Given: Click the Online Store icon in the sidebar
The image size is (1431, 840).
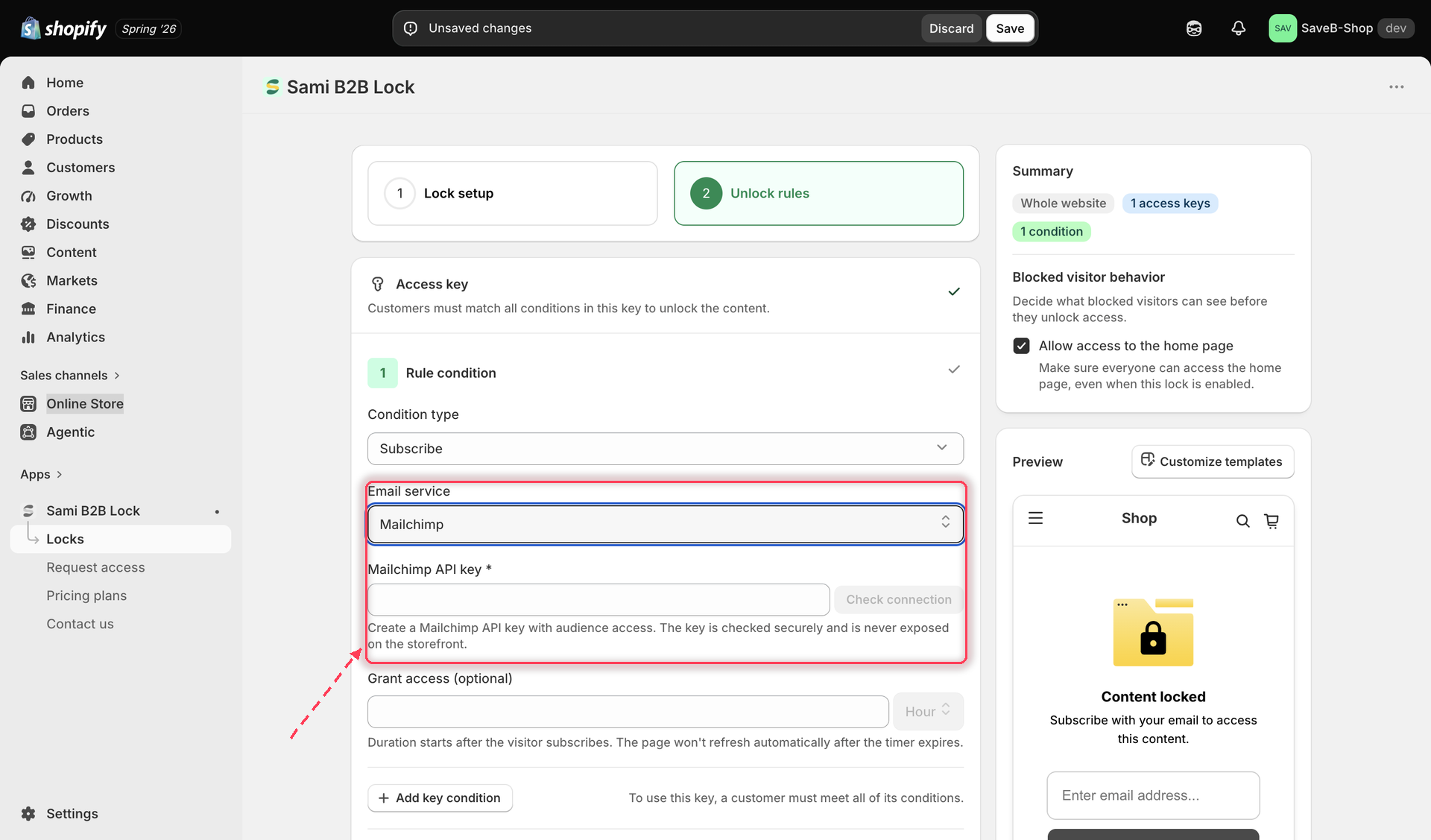Looking at the screenshot, I should pos(28,404).
